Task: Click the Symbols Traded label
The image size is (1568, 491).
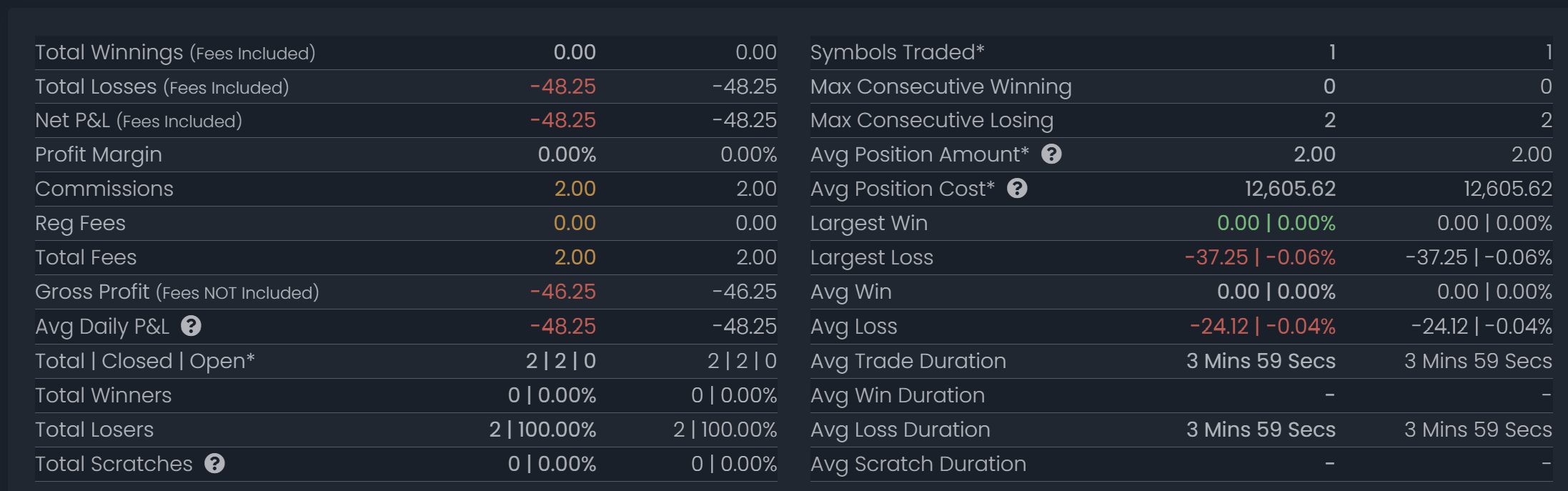Action: 898,52
